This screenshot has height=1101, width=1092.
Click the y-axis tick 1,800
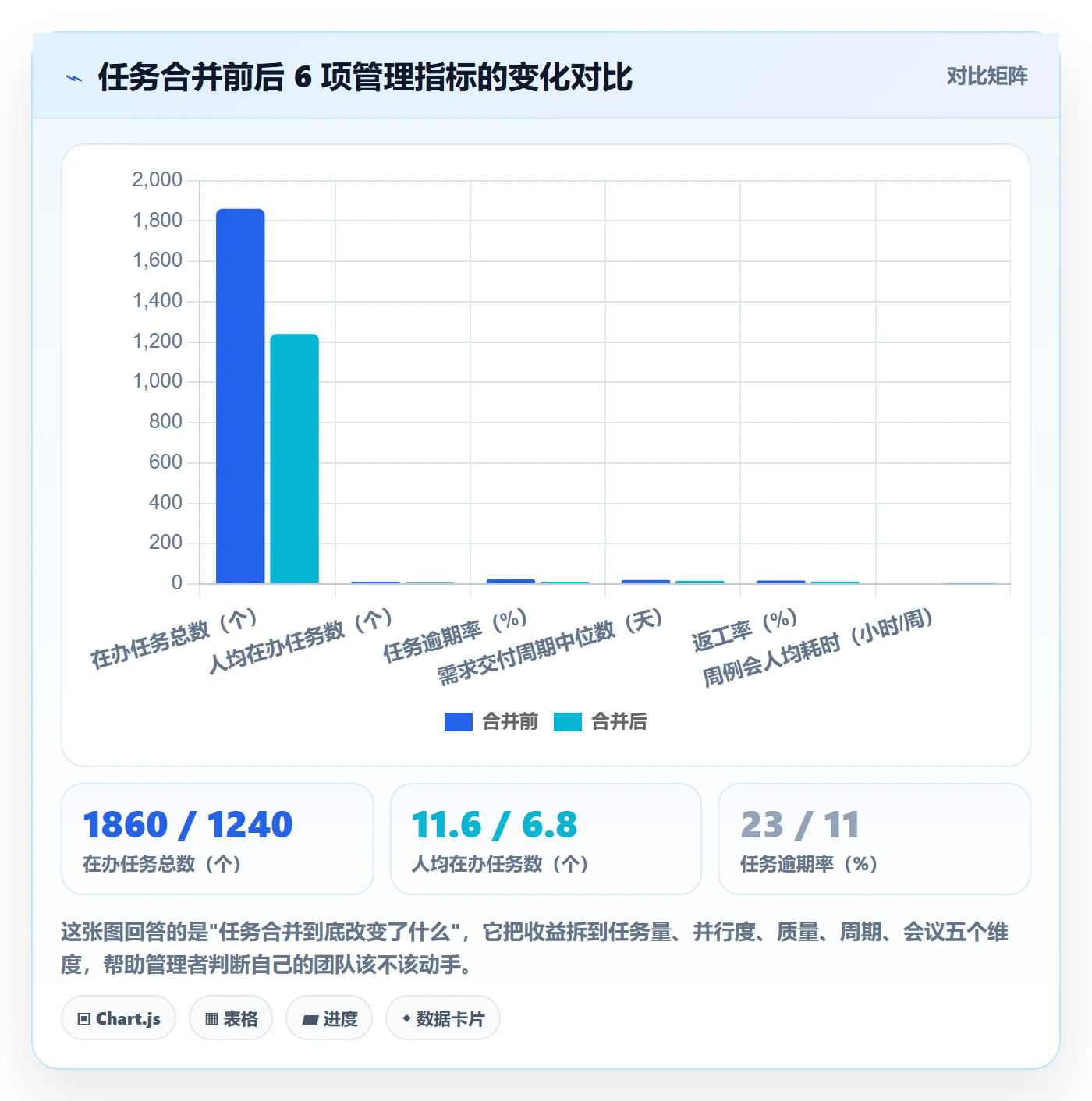pos(157,220)
